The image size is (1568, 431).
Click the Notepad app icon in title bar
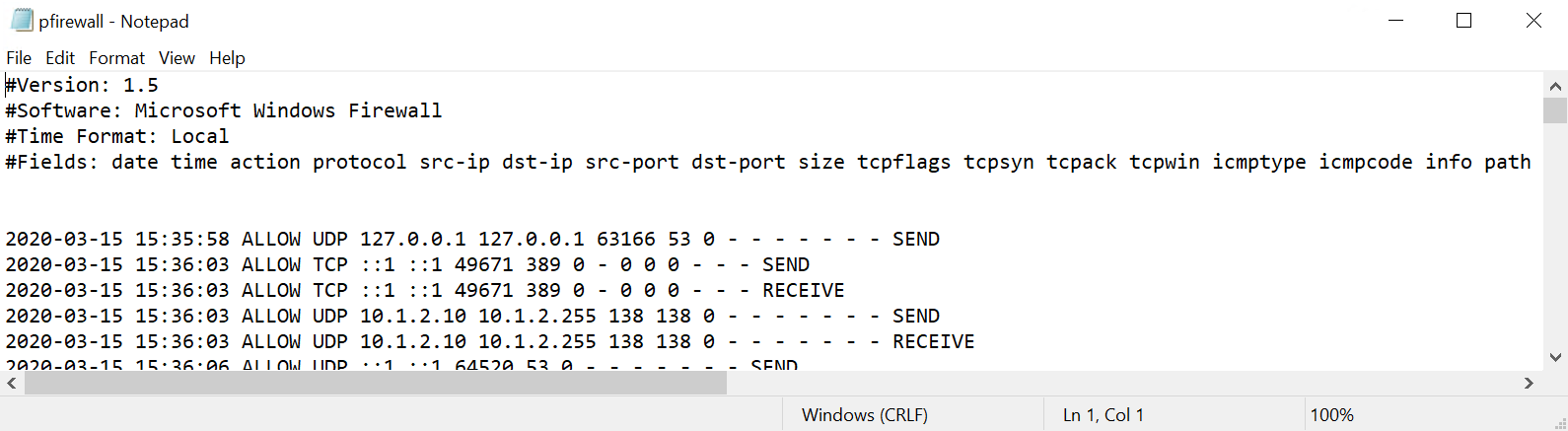(22, 21)
